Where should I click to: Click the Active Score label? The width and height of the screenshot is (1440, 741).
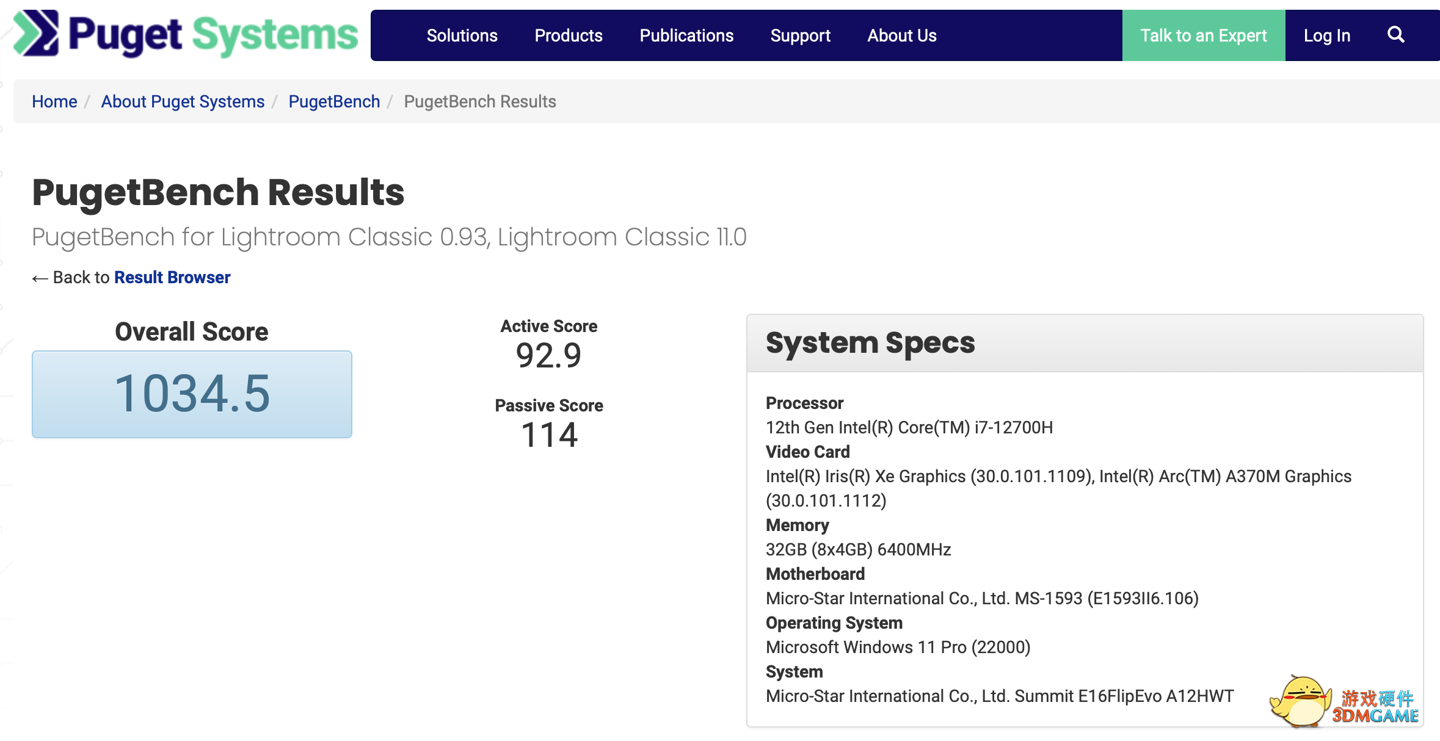coord(549,326)
